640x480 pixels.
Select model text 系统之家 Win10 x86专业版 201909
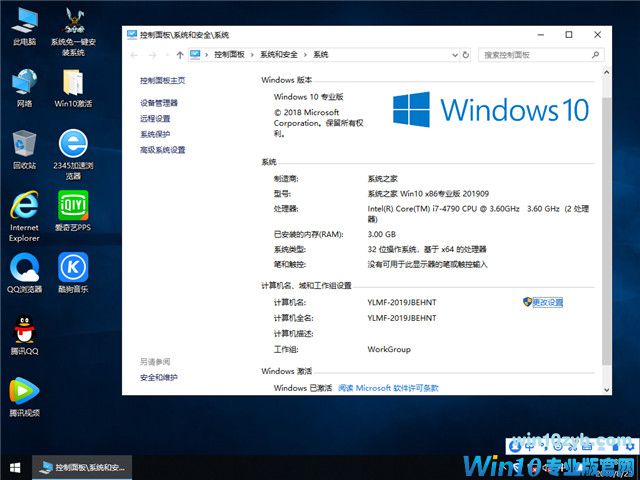coord(428,193)
